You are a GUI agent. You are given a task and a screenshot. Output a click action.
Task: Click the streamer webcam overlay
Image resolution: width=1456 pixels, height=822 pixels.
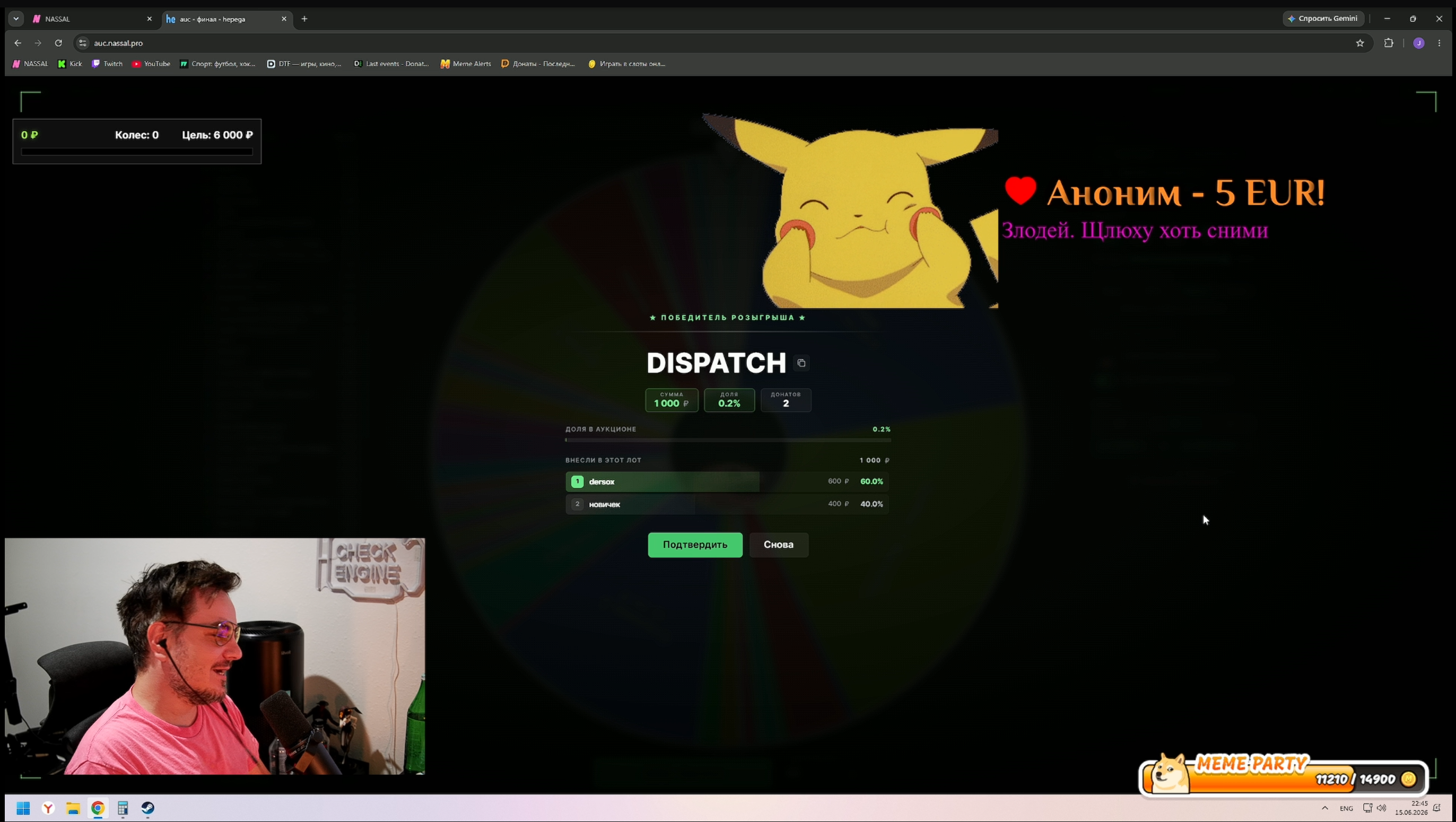click(x=215, y=657)
